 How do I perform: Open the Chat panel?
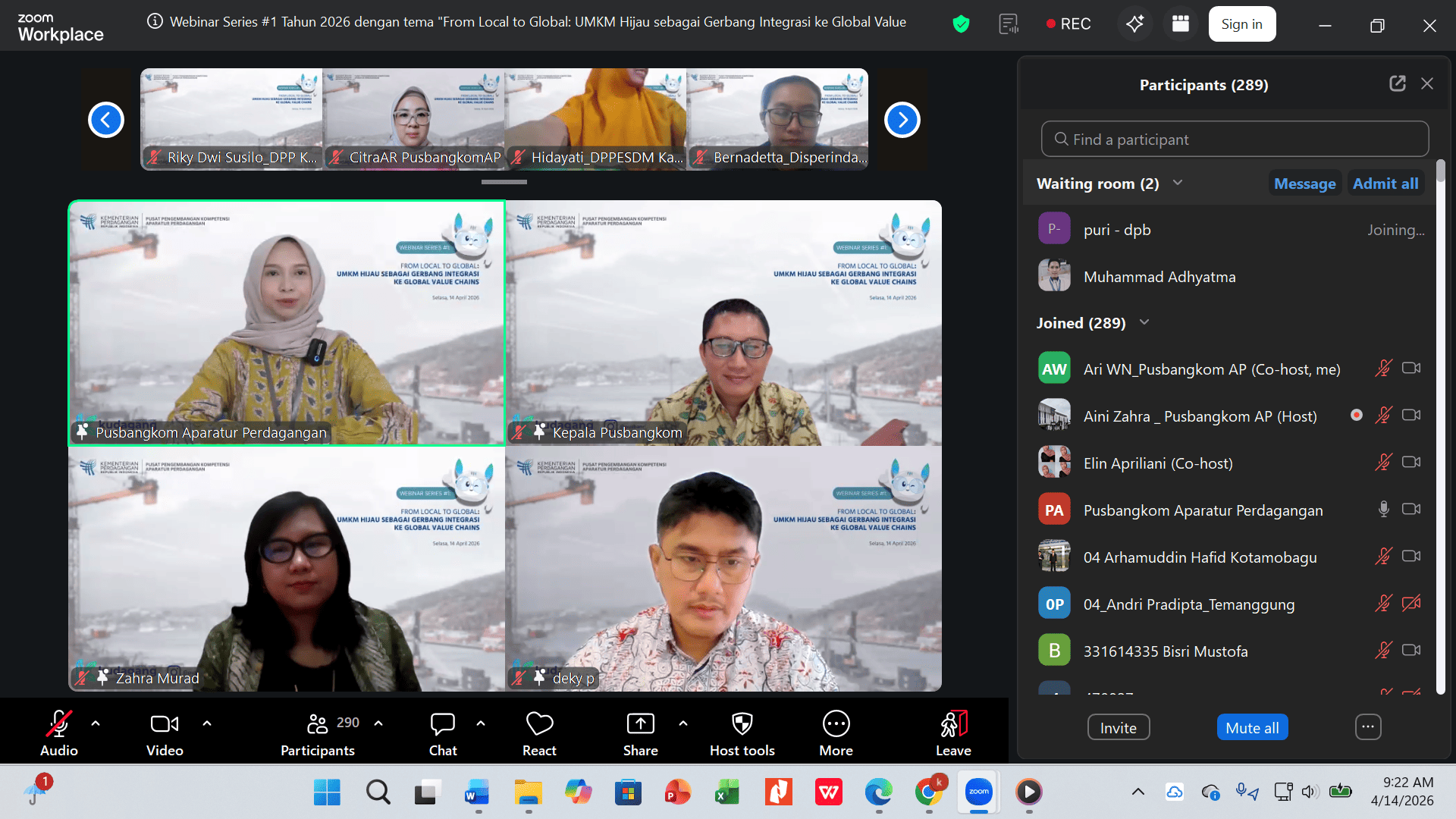(x=442, y=724)
